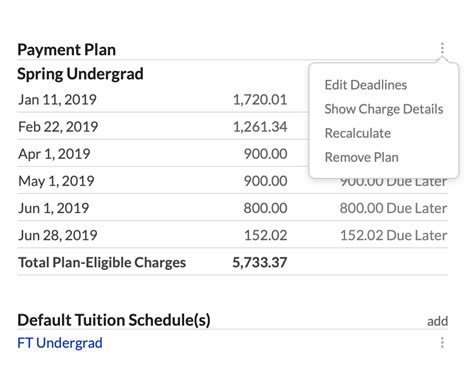Click the 5,733.37 total charges amount
The height and width of the screenshot is (388, 474).
pos(259,262)
